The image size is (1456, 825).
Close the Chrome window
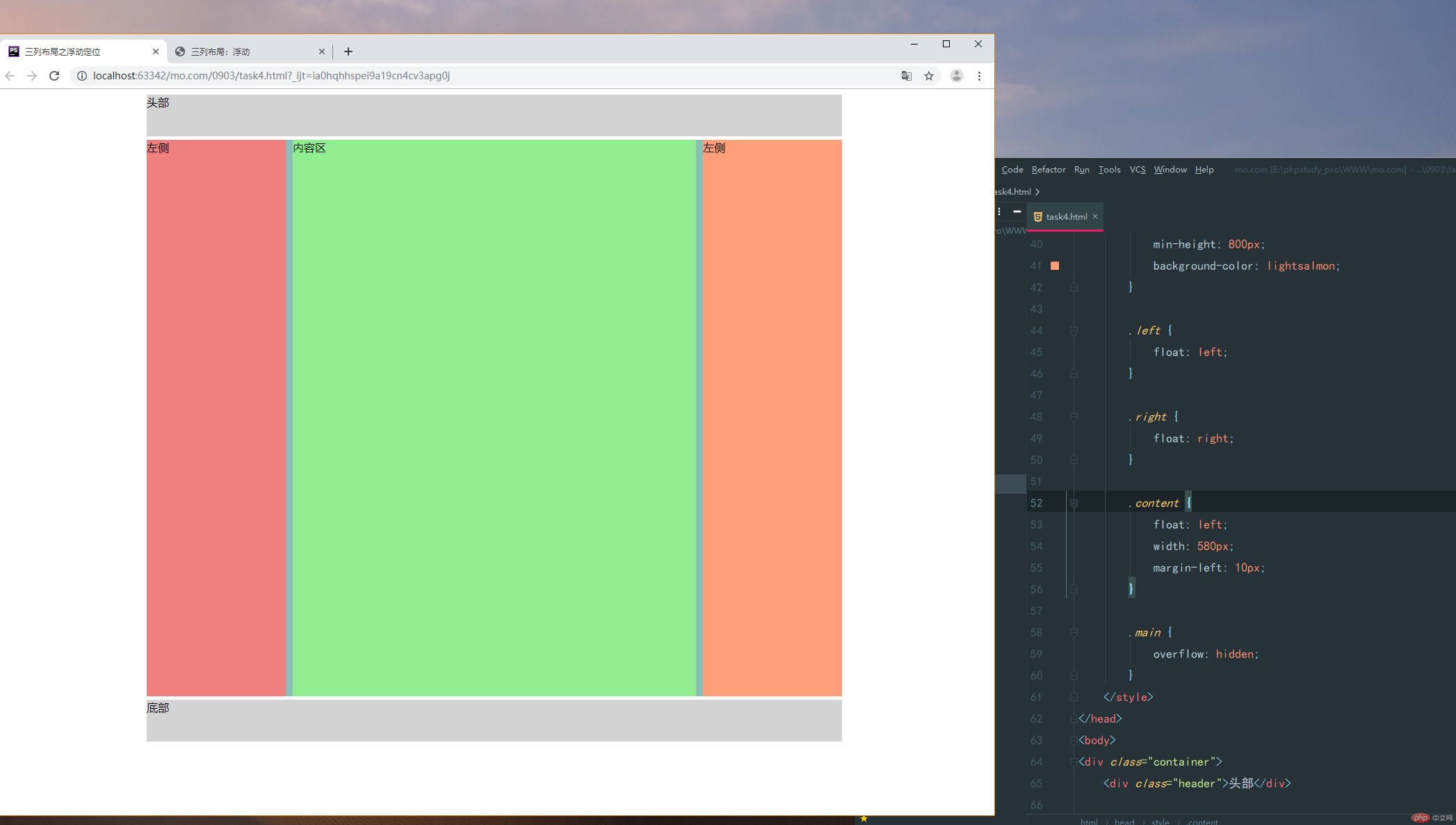pyautogui.click(x=978, y=44)
